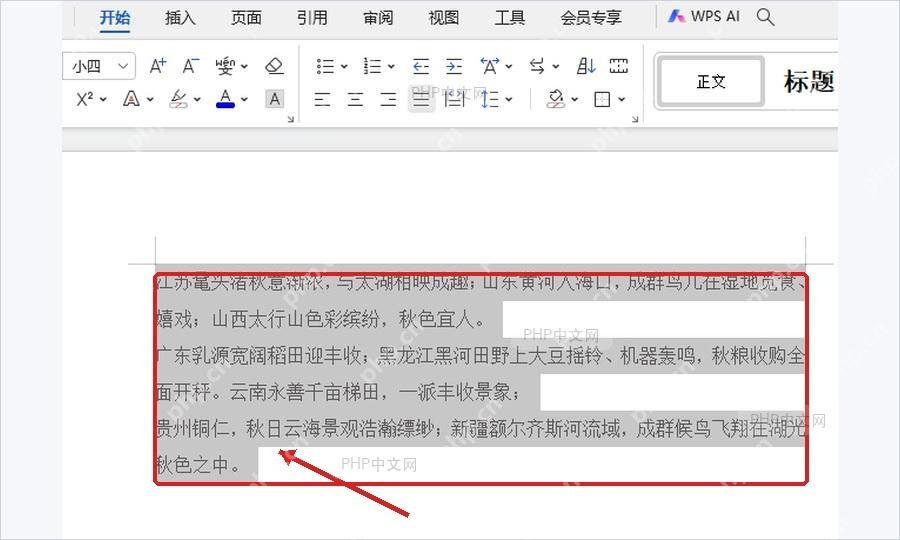This screenshot has height=540, width=900.
Task: Apply superscript X² formatting
Action: point(85,99)
